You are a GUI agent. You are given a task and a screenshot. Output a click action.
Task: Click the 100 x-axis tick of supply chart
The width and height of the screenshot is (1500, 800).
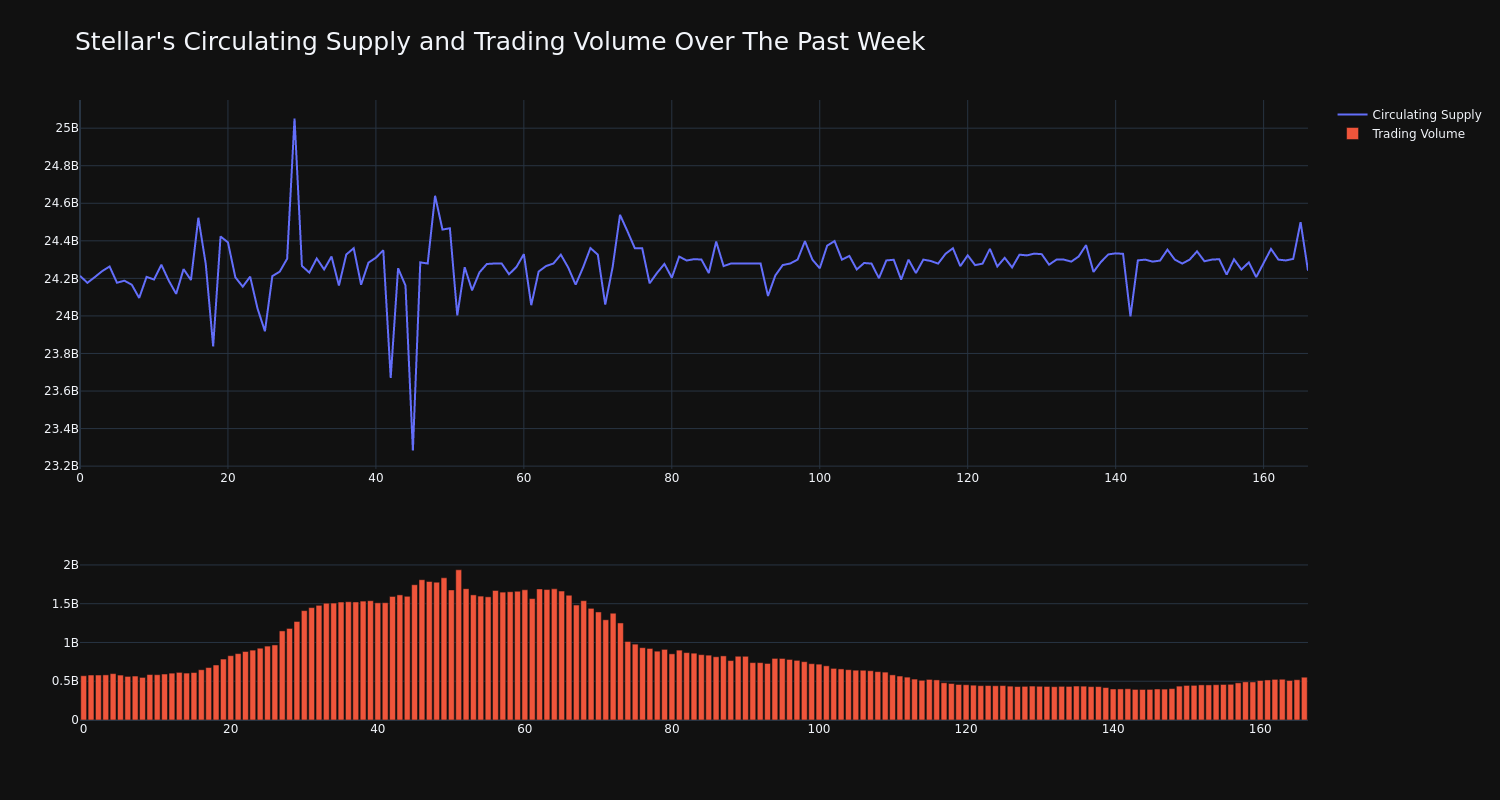tap(819, 478)
